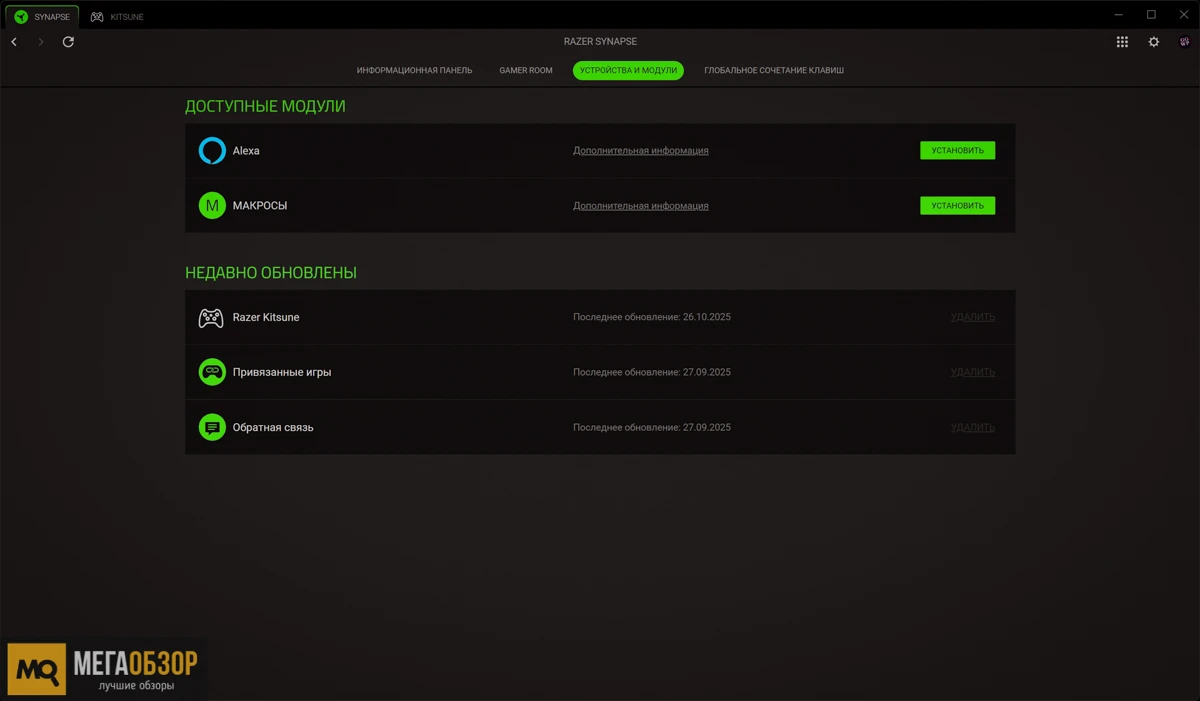
Task: Open the modules grid icon
Action: pos(1122,42)
